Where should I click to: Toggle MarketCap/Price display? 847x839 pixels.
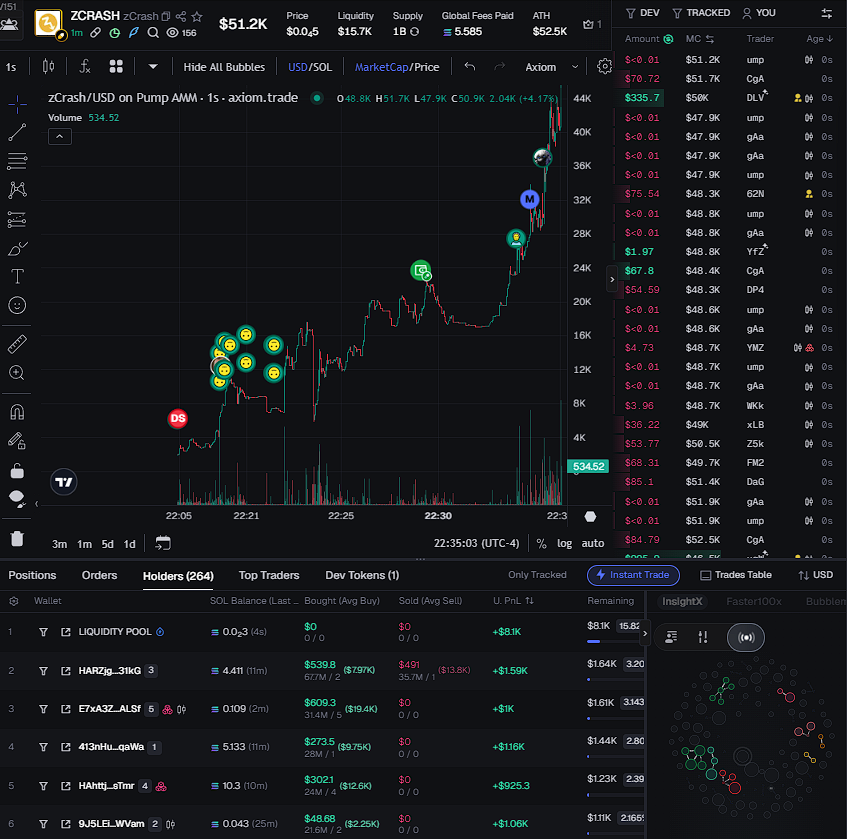pos(396,67)
